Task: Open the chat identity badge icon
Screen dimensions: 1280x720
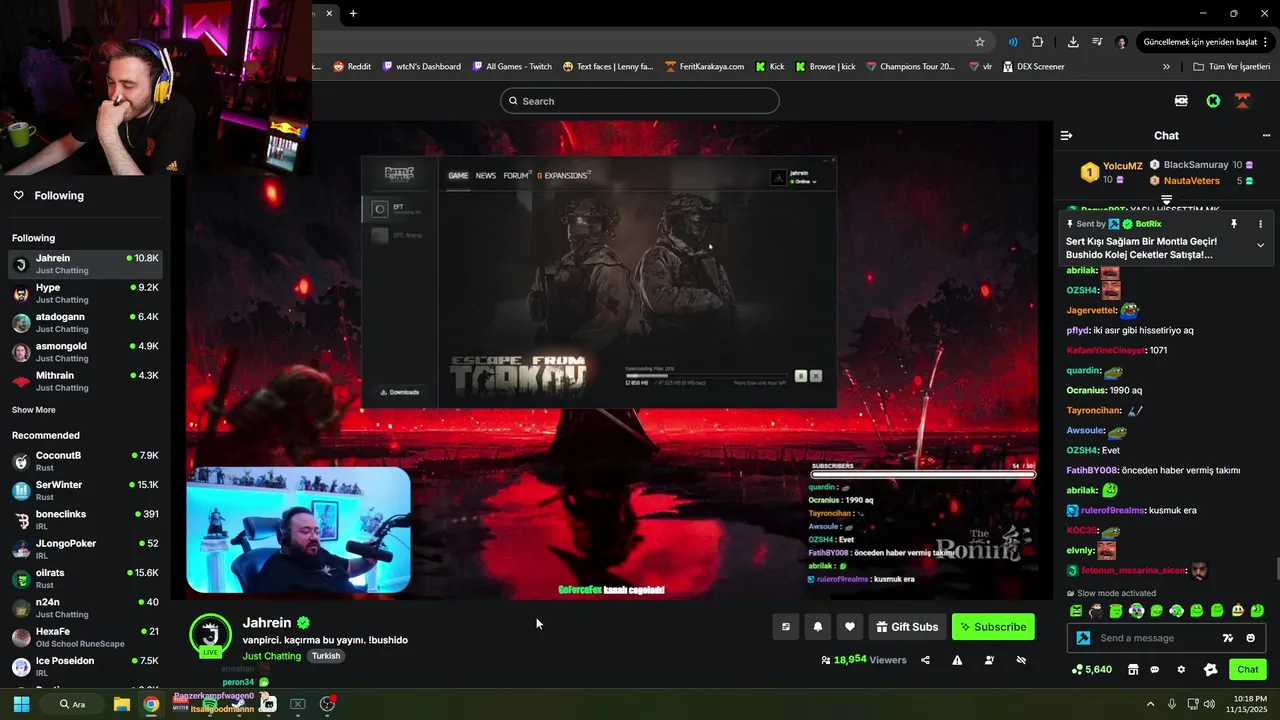Action: tap(1211, 669)
